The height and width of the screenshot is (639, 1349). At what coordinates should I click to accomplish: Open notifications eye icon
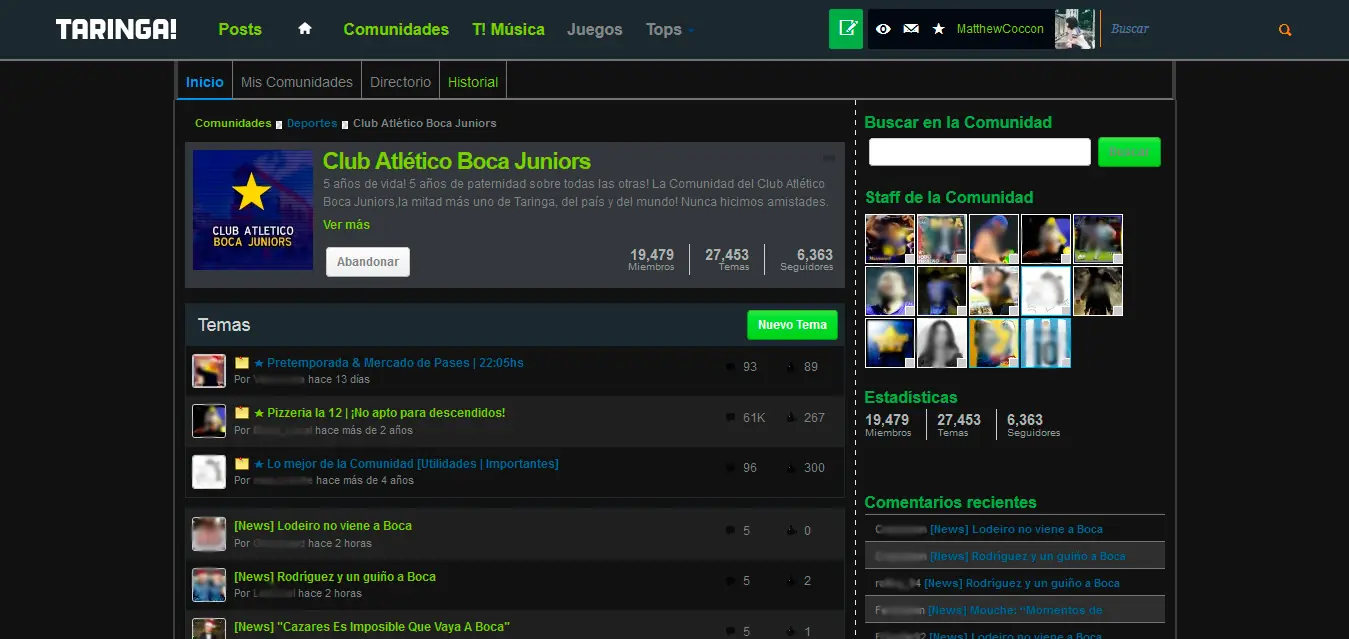(883, 29)
